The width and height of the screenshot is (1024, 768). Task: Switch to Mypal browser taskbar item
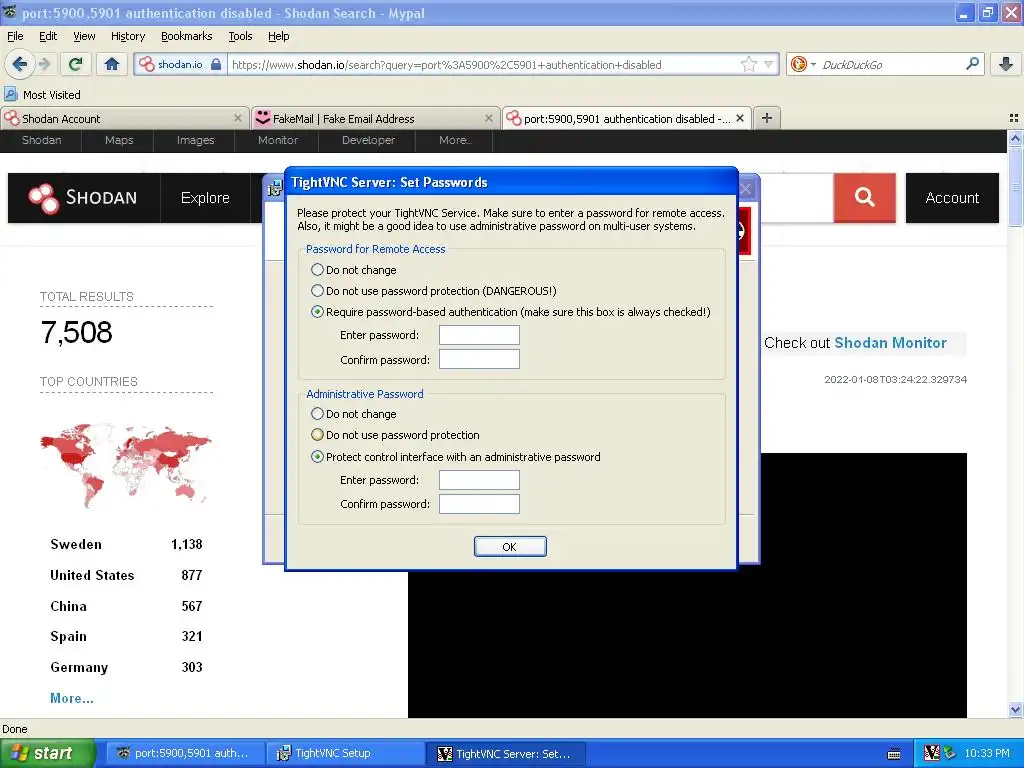pyautogui.click(x=185, y=753)
